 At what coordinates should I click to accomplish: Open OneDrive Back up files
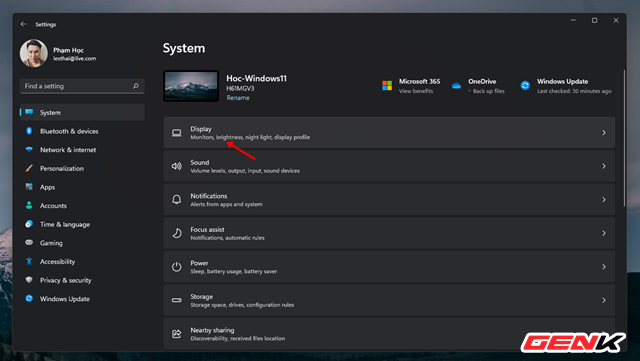point(488,91)
